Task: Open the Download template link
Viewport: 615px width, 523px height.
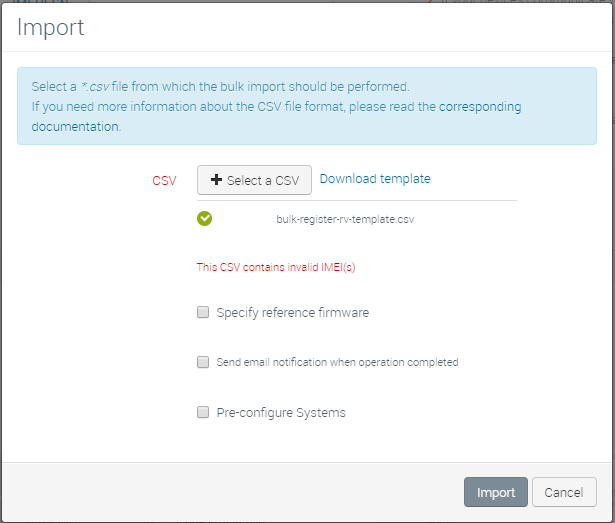Action: pyautogui.click(x=375, y=179)
